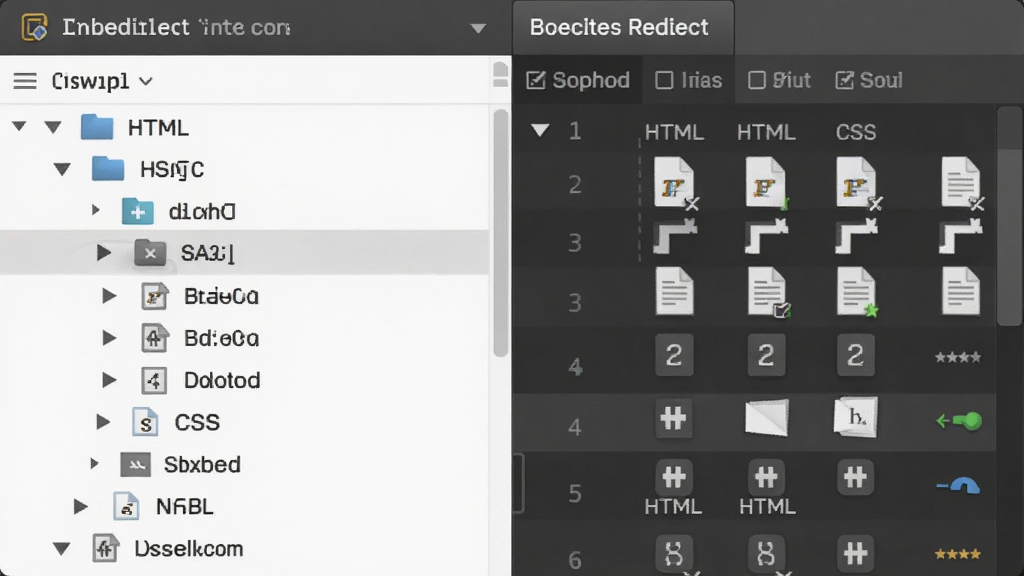Click the document icon with green star
This screenshot has width=1024, height=576.
pos(857,292)
